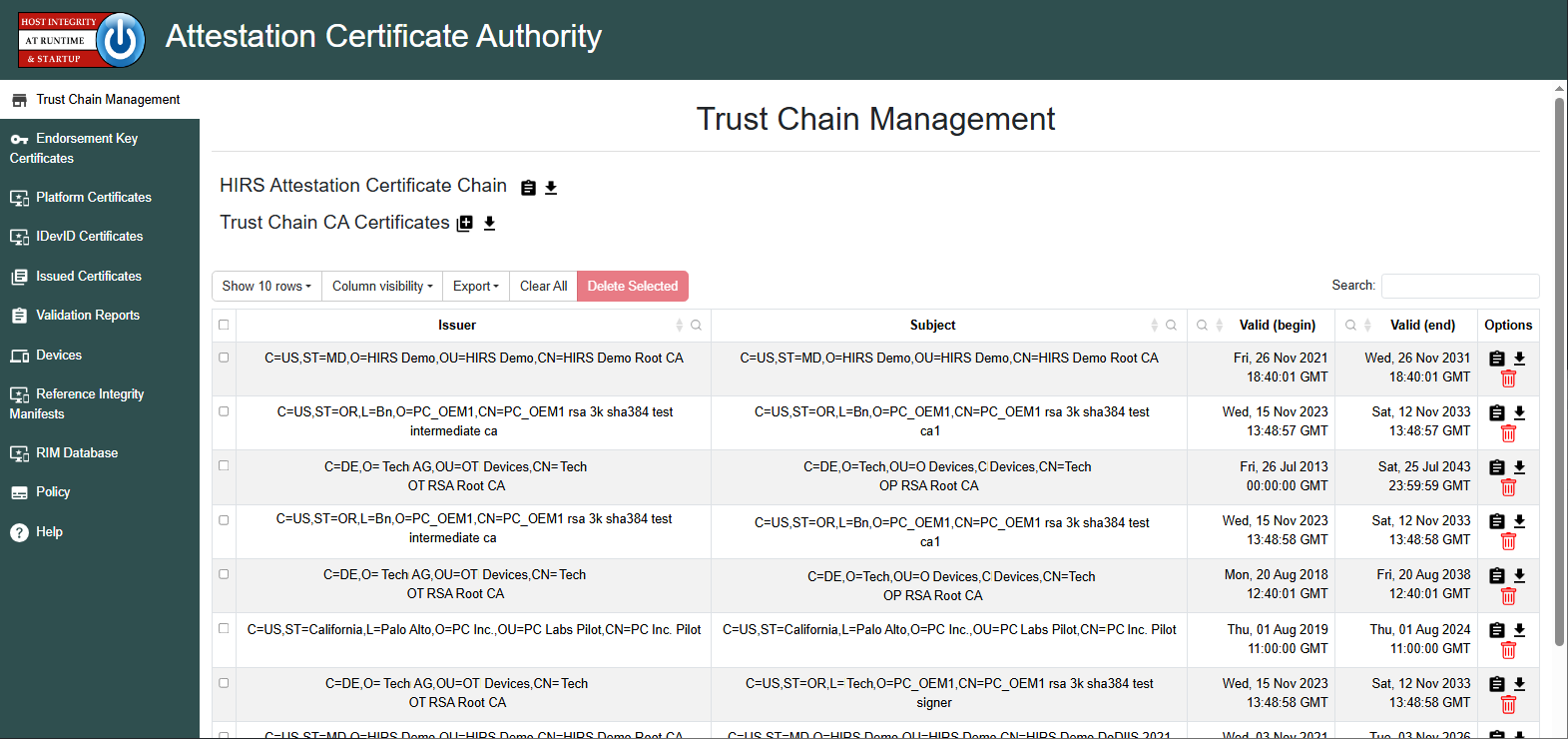This screenshot has height=739, width=1568.
Task: Tick checkbox for 26 Jul 2013 certificate row
Action: pos(224,465)
